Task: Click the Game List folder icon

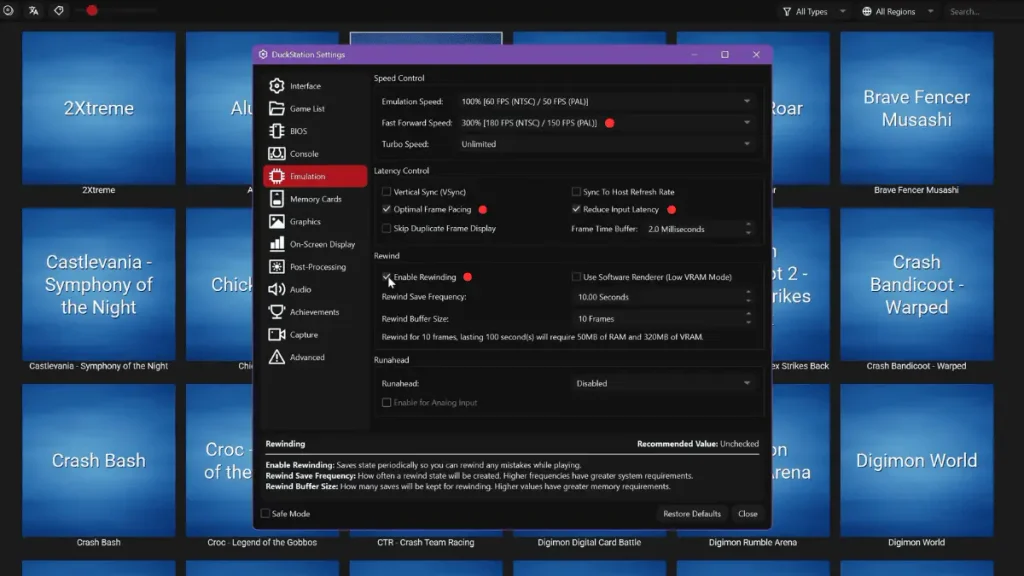Action: (x=277, y=108)
